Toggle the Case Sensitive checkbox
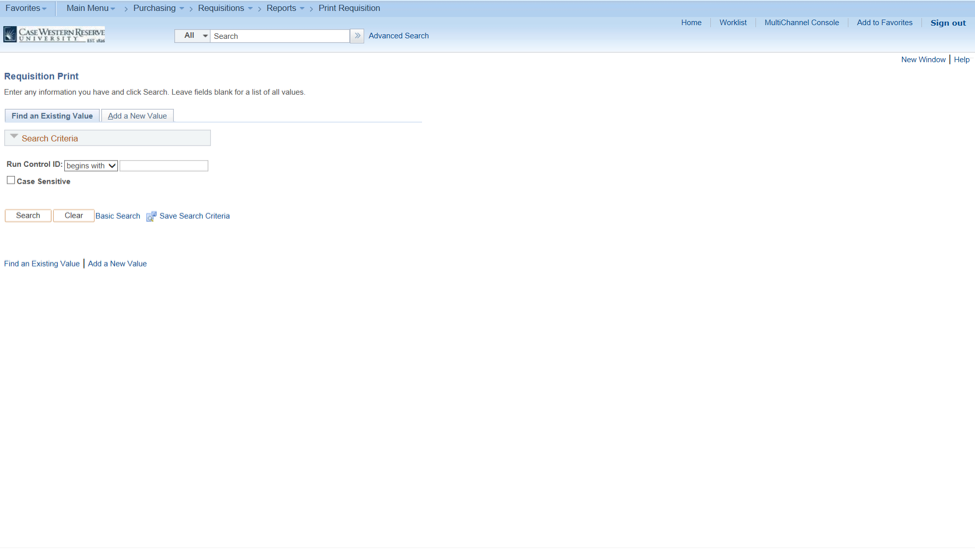 point(11,180)
